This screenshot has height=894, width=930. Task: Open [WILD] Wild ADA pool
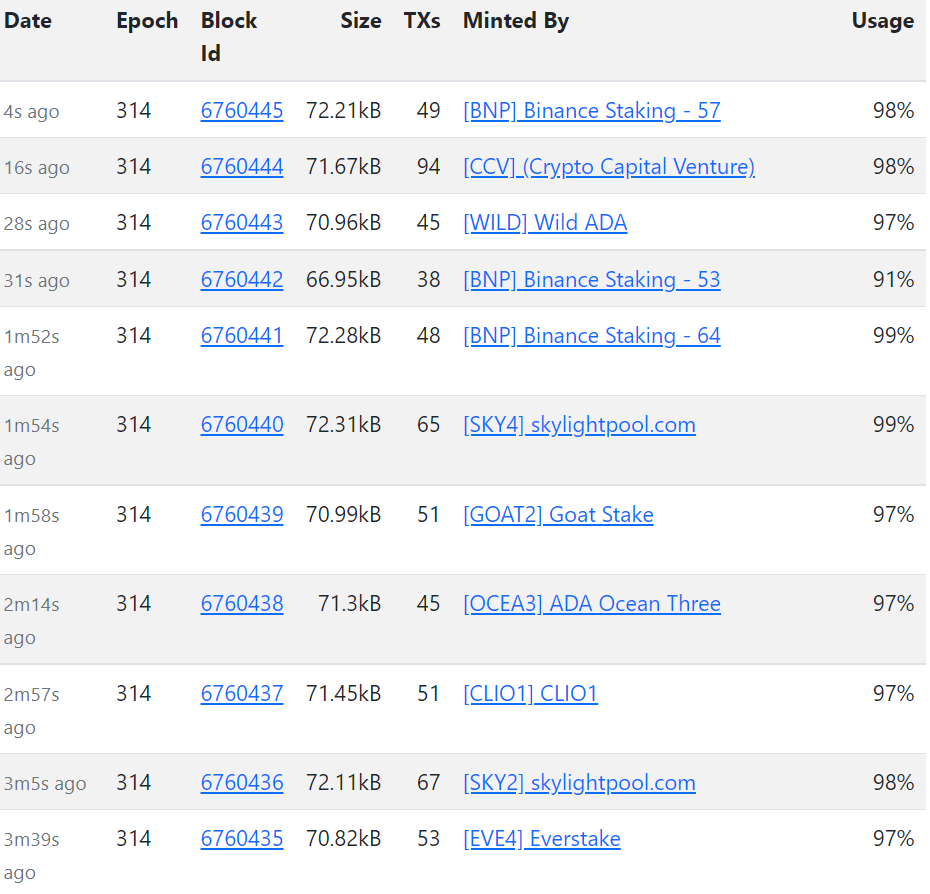point(545,222)
